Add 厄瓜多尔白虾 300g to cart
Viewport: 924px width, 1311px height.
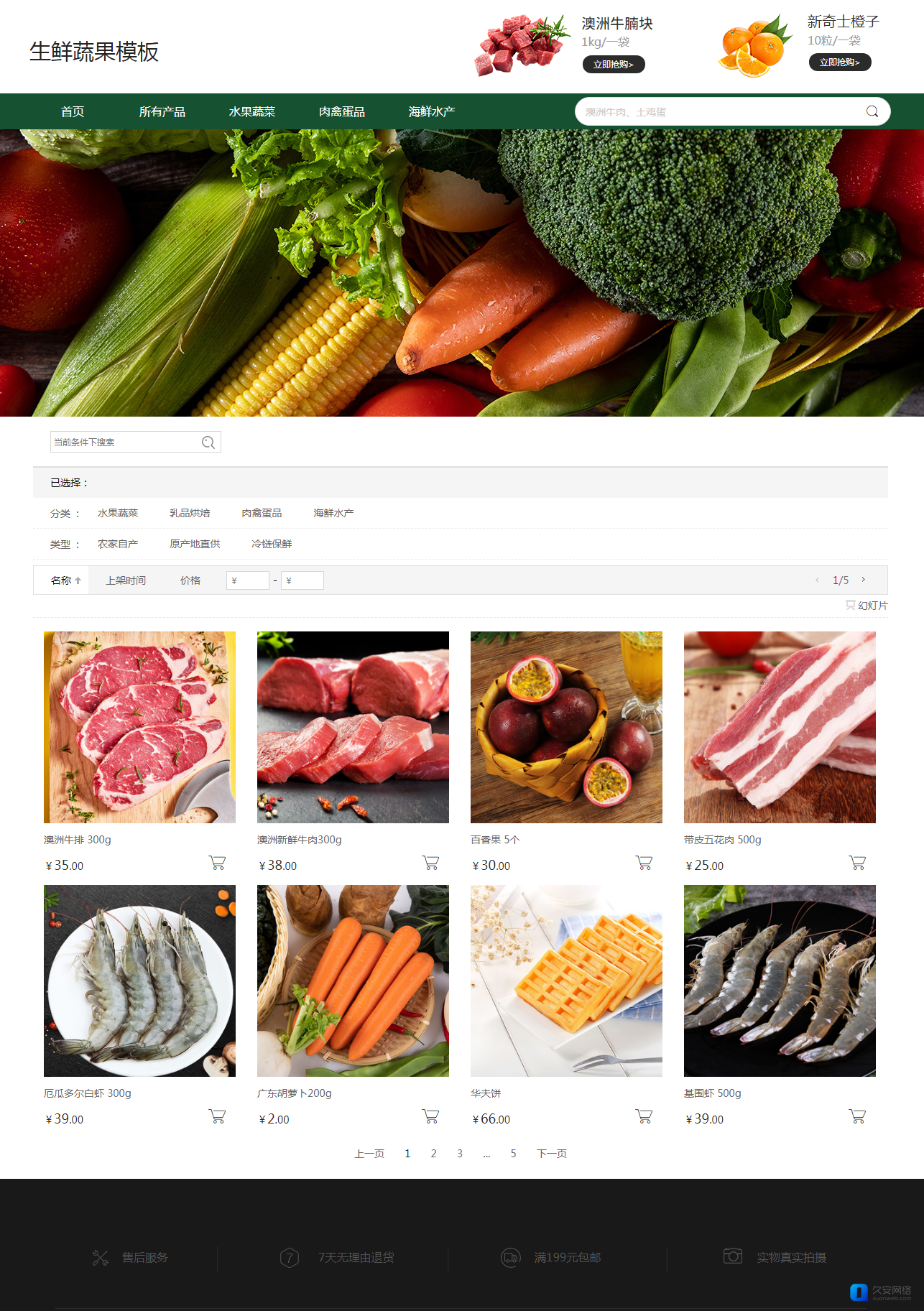[217, 1116]
